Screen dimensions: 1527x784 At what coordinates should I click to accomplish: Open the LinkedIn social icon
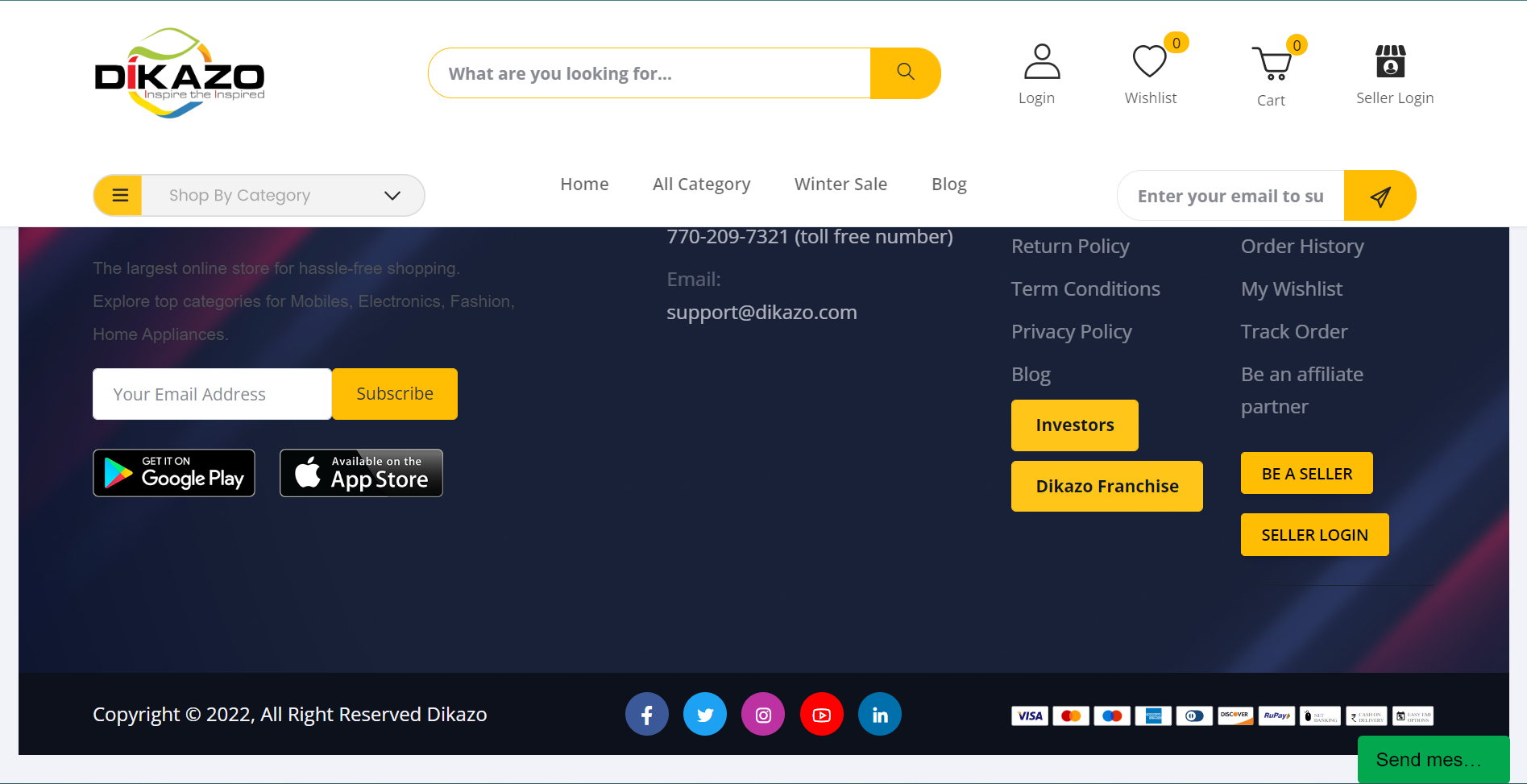pos(880,715)
